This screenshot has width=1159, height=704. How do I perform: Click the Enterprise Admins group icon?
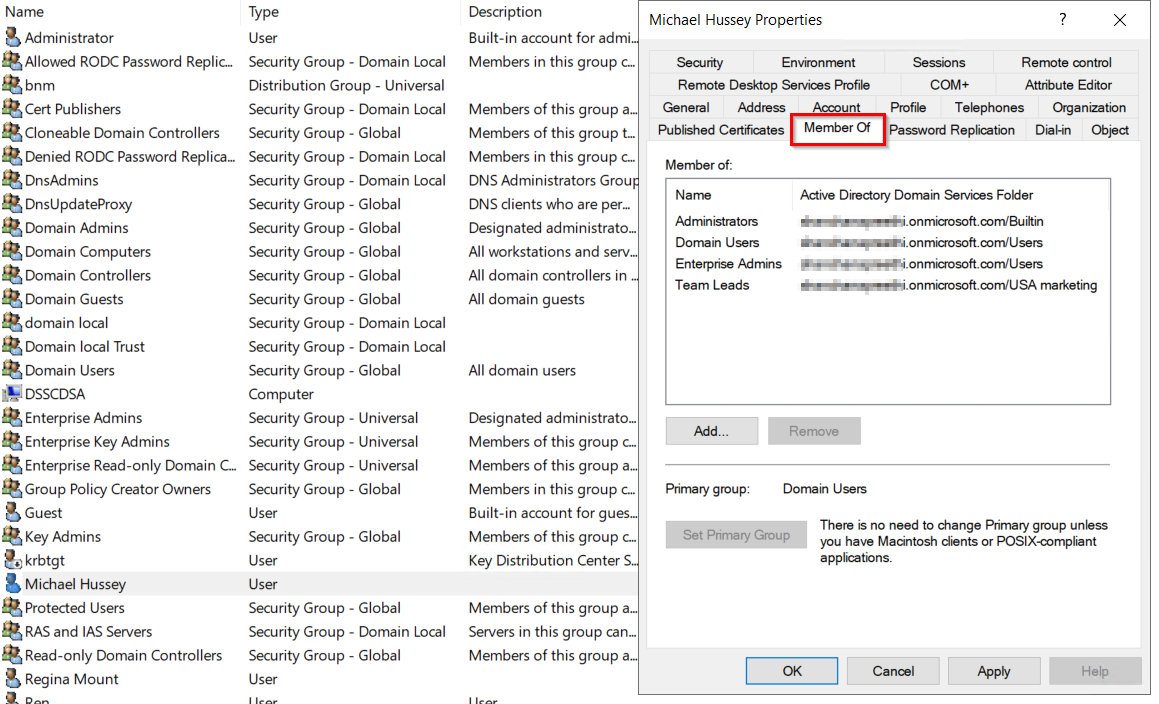(x=12, y=417)
